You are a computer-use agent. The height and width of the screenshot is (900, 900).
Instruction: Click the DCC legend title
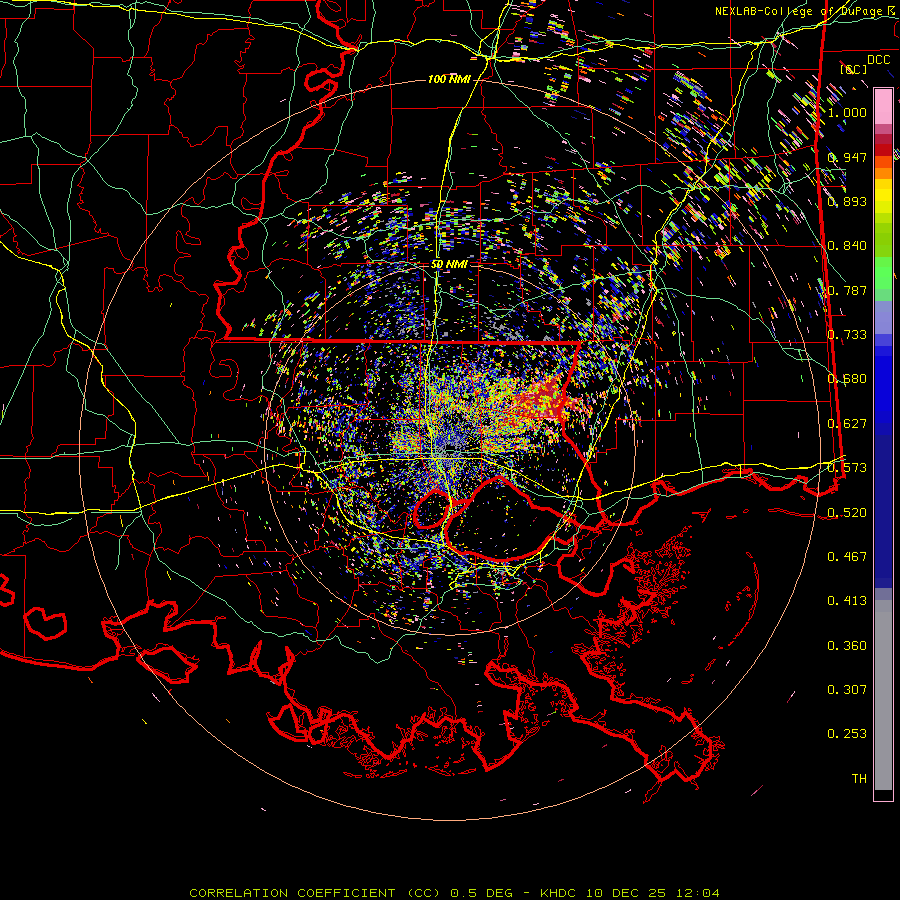pos(878,60)
